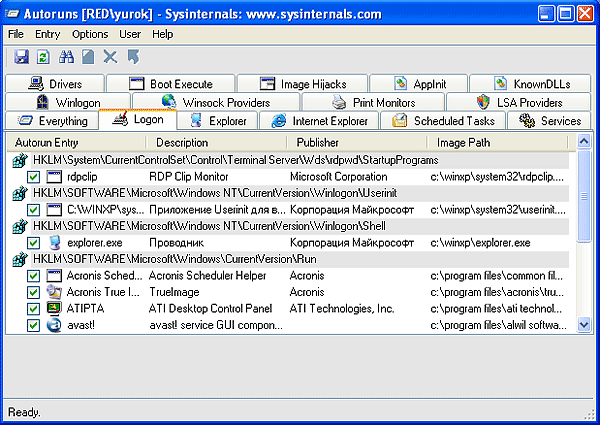Click the Acronis Scheduler entry icon
This screenshot has width=600, height=425.
(x=54, y=276)
